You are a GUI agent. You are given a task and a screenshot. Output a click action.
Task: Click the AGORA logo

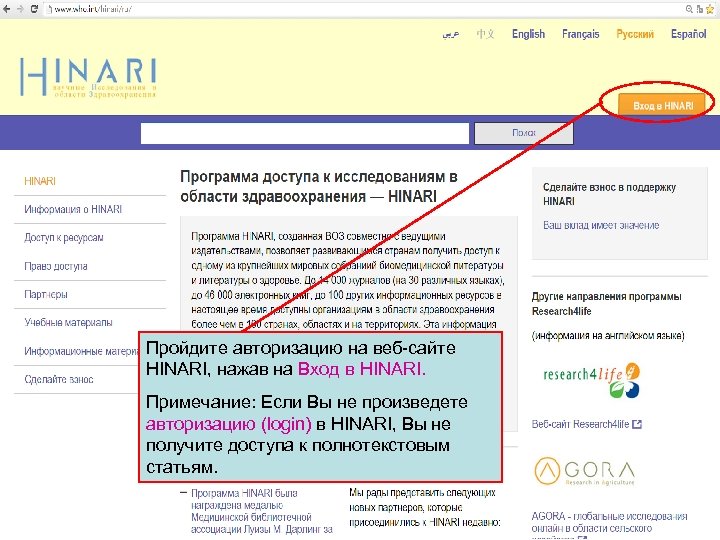point(585,471)
